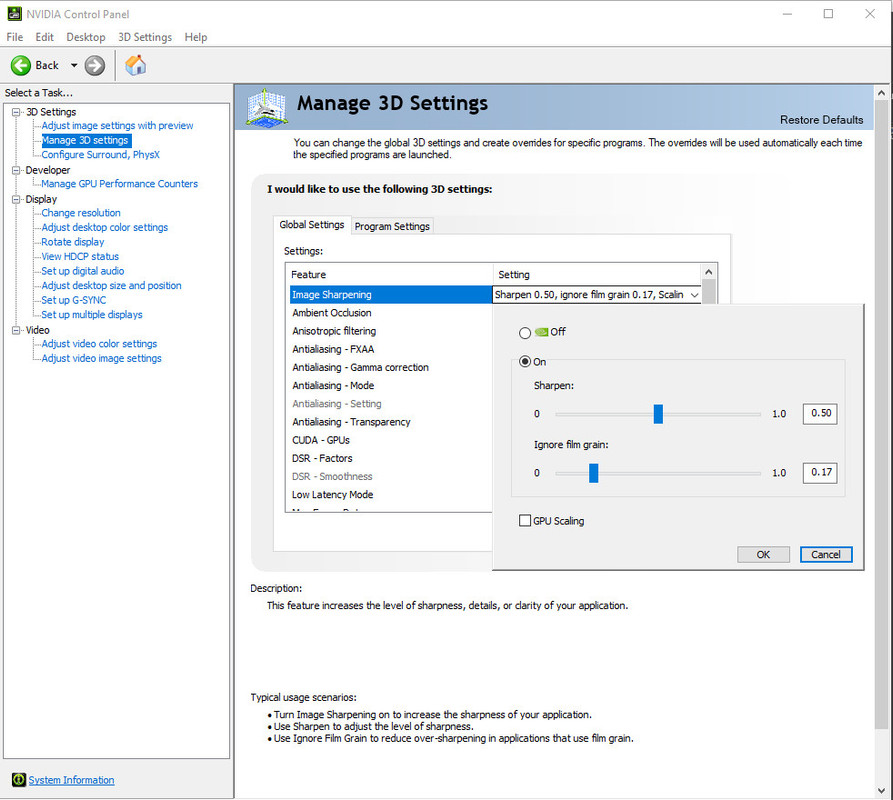Image resolution: width=893 pixels, height=800 pixels.
Task: Click the Sharpen value field 0.50
Action: pos(820,413)
